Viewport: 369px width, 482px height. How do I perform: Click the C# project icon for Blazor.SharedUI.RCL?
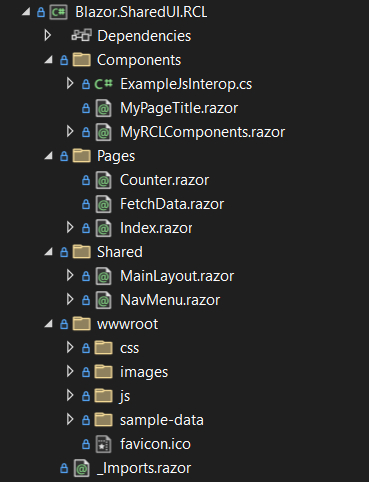pos(58,12)
